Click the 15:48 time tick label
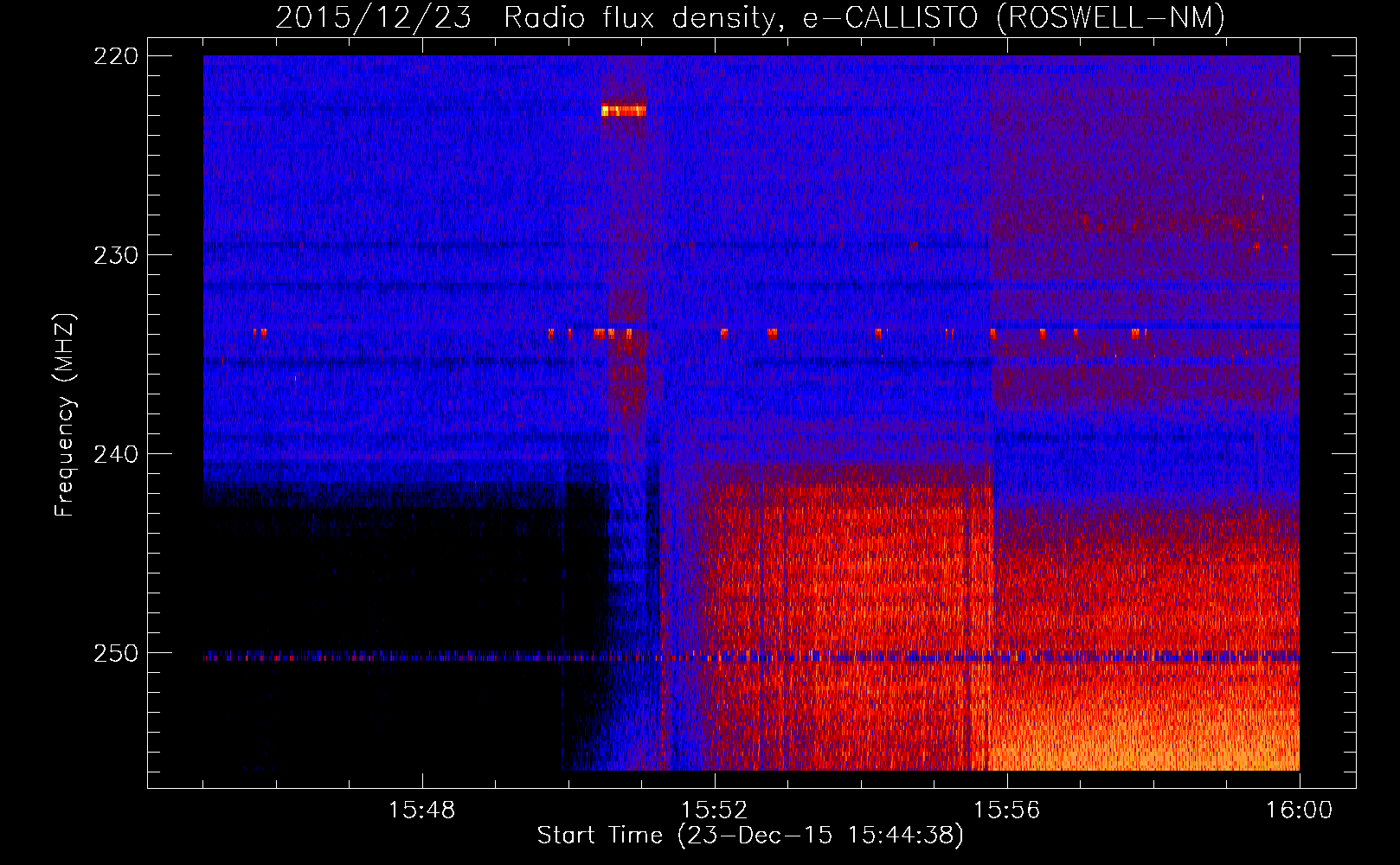 (x=421, y=811)
